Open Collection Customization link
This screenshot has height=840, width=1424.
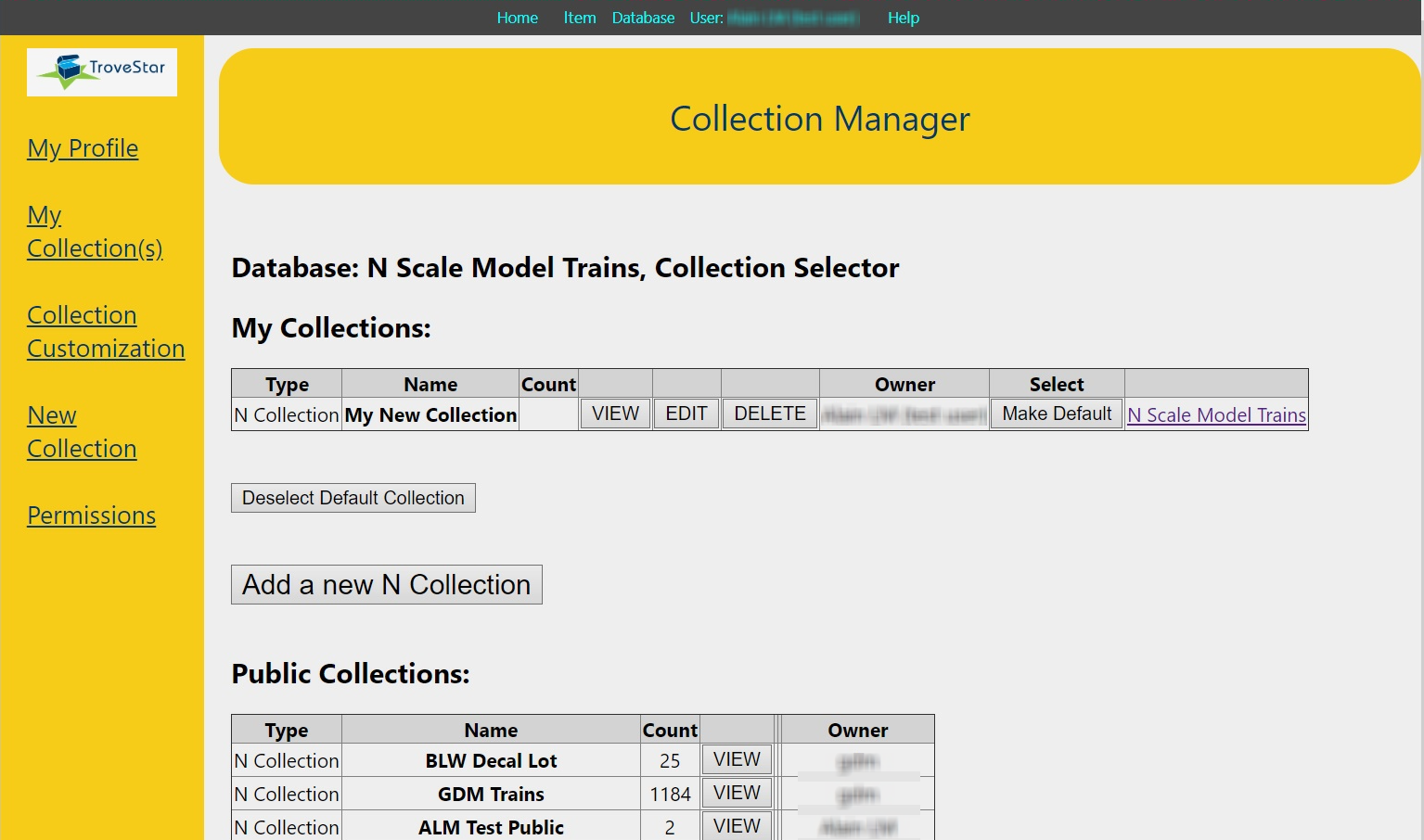point(106,332)
